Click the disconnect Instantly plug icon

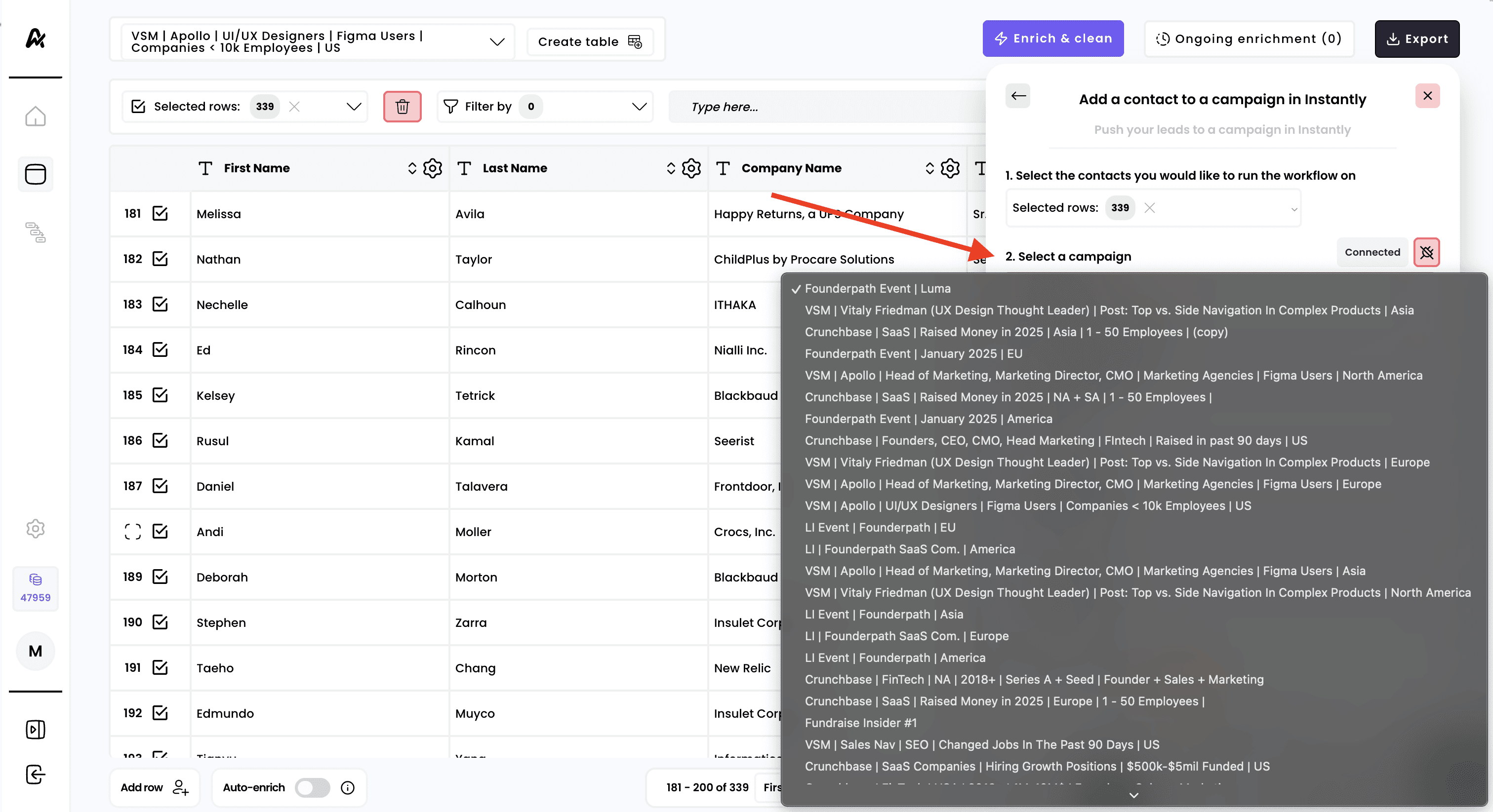1426,253
